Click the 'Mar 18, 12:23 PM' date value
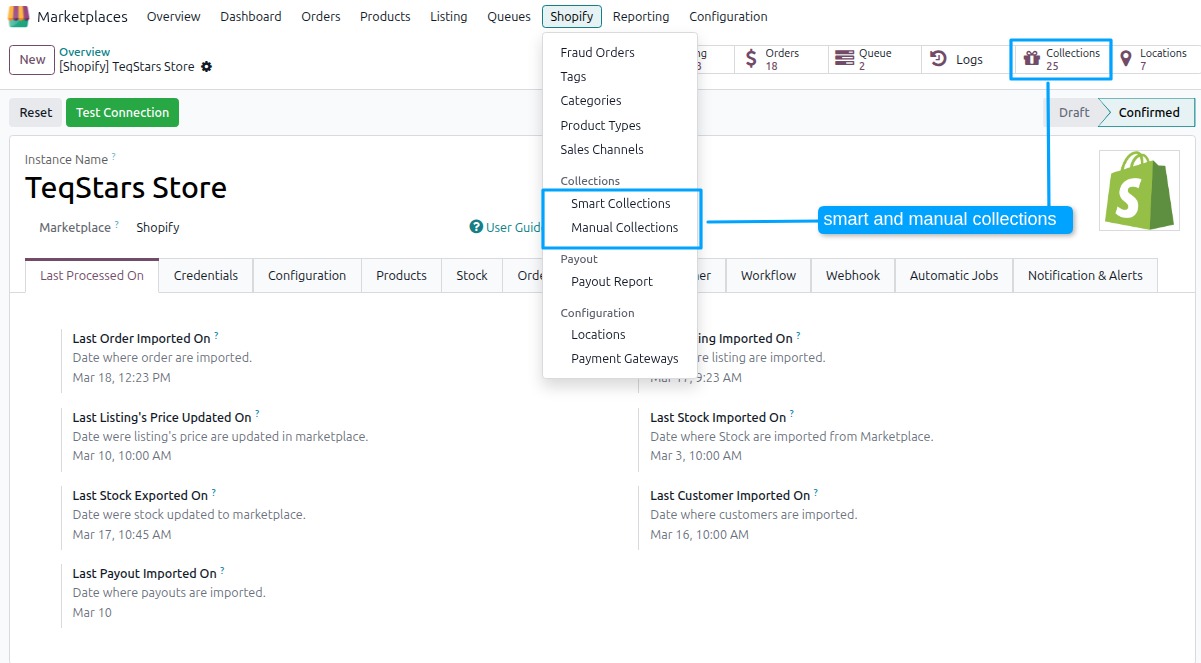Image resolution: width=1201 pixels, height=663 pixels. pos(122,377)
